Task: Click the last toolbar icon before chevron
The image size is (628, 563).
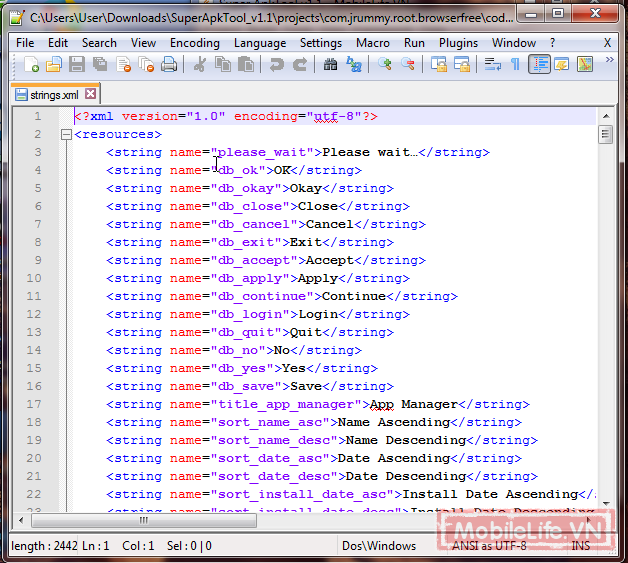Action: coord(585,64)
